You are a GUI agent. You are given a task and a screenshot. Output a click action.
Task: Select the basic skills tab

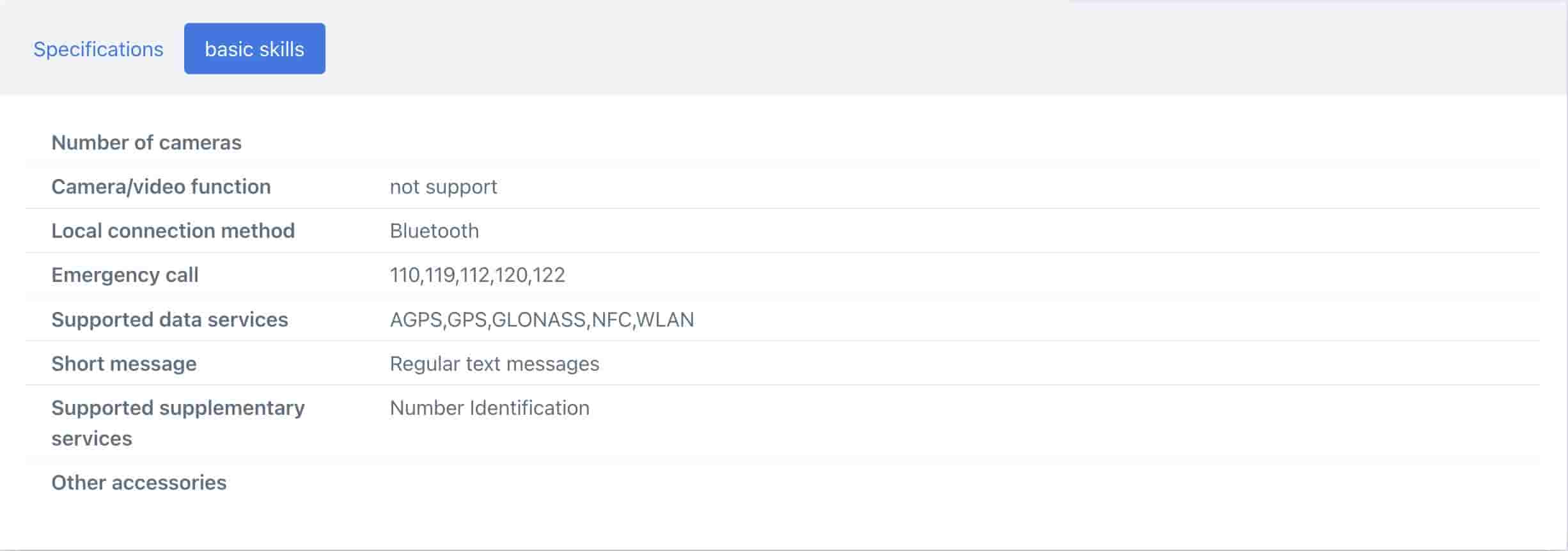point(255,49)
